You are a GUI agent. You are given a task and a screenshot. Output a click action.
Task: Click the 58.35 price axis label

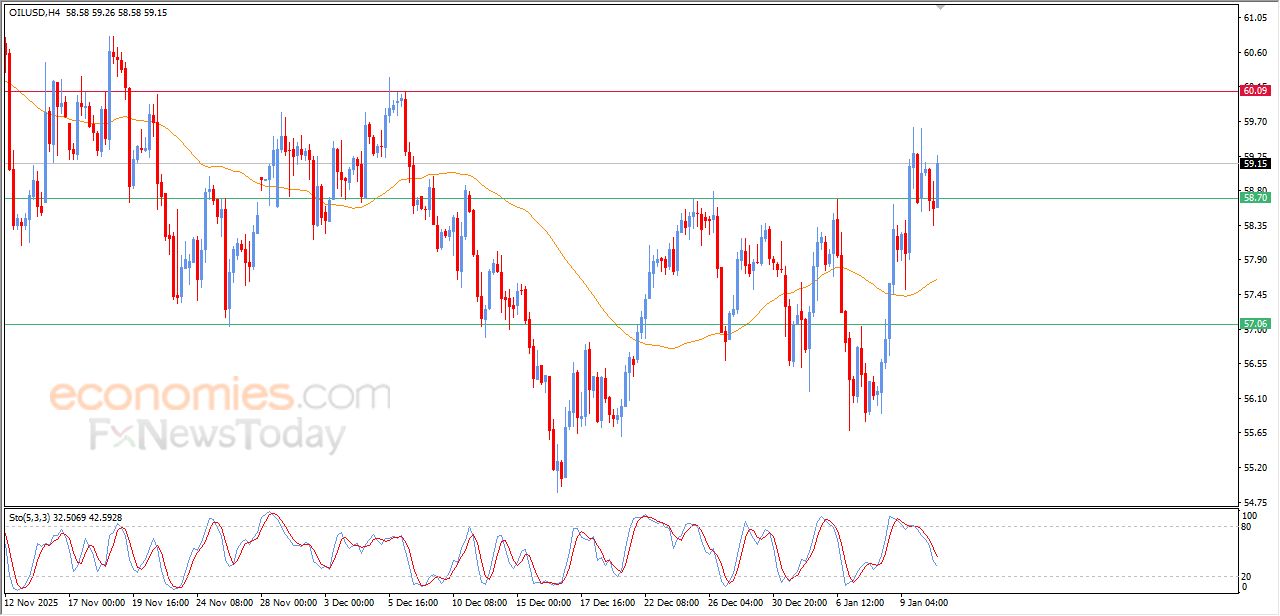point(1255,225)
